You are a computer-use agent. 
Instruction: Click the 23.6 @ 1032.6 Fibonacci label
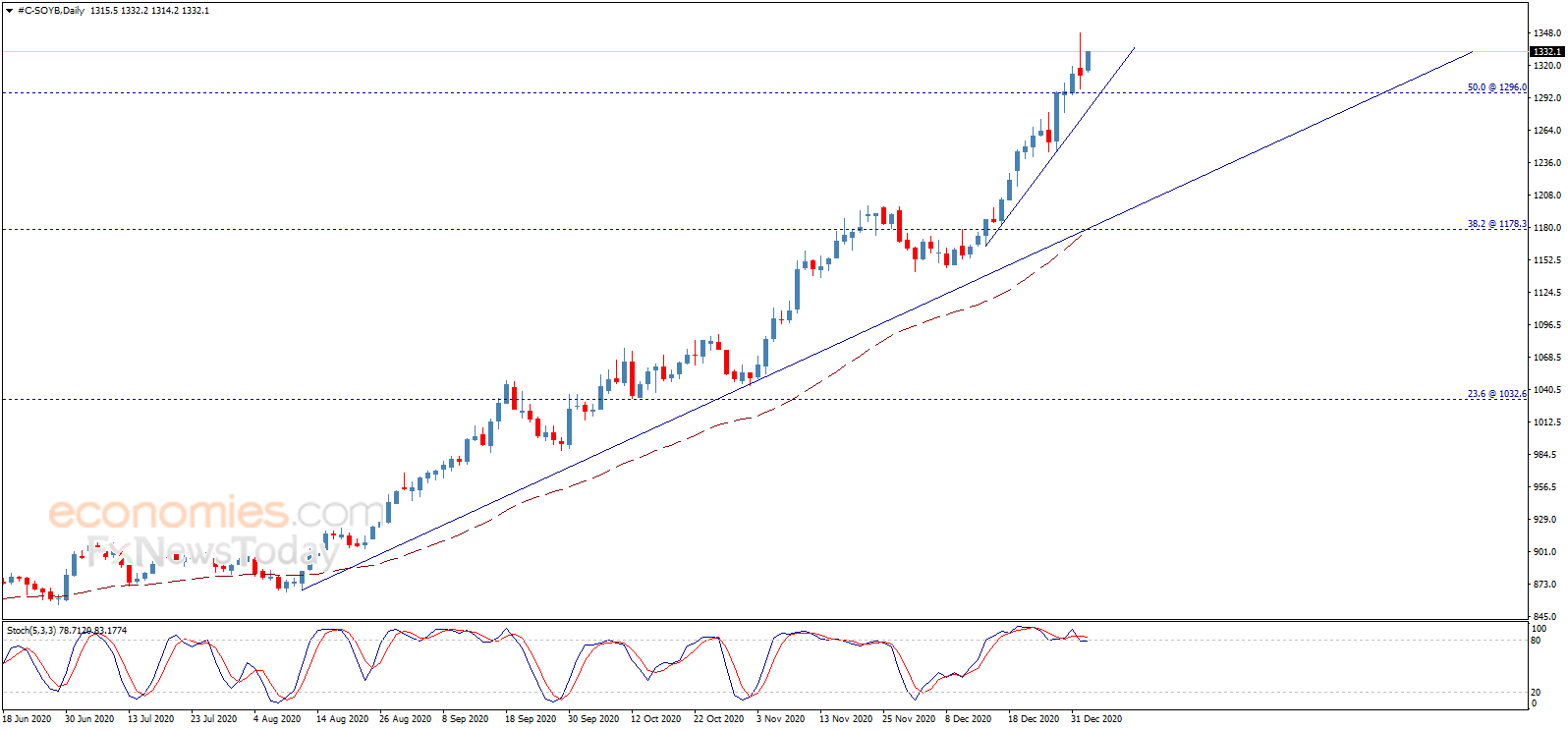[x=1496, y=394]
